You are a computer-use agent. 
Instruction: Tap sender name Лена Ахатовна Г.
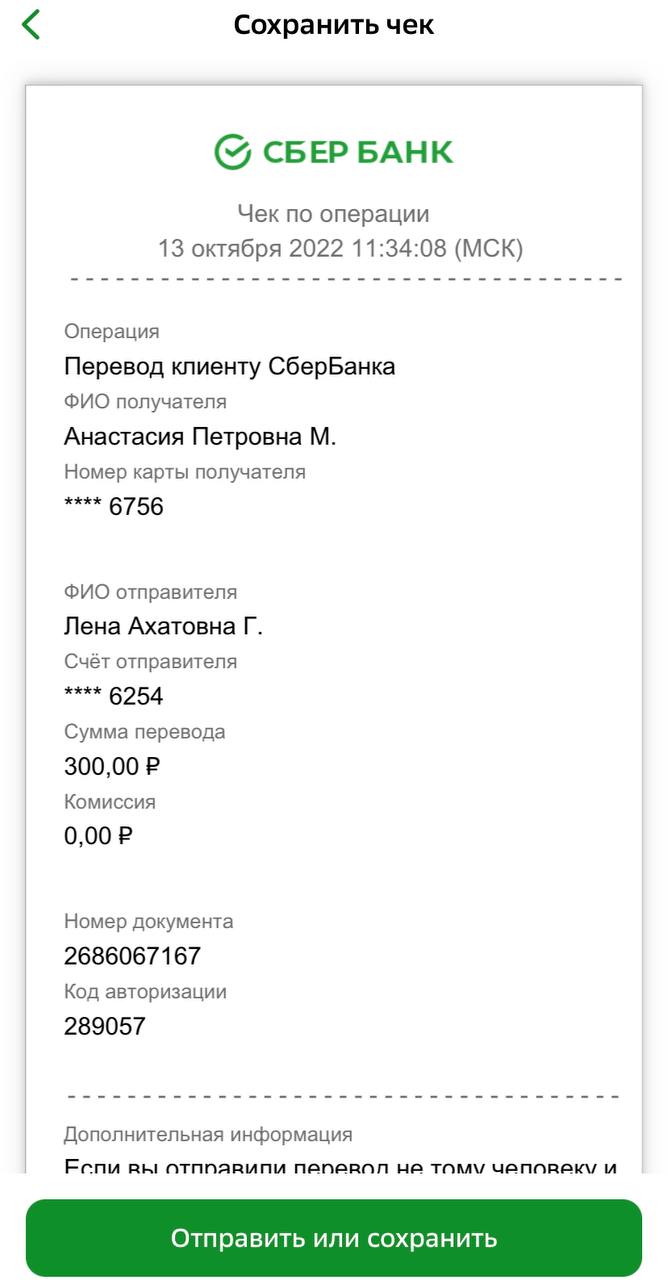pyautogui.click(x=163, y=627)
